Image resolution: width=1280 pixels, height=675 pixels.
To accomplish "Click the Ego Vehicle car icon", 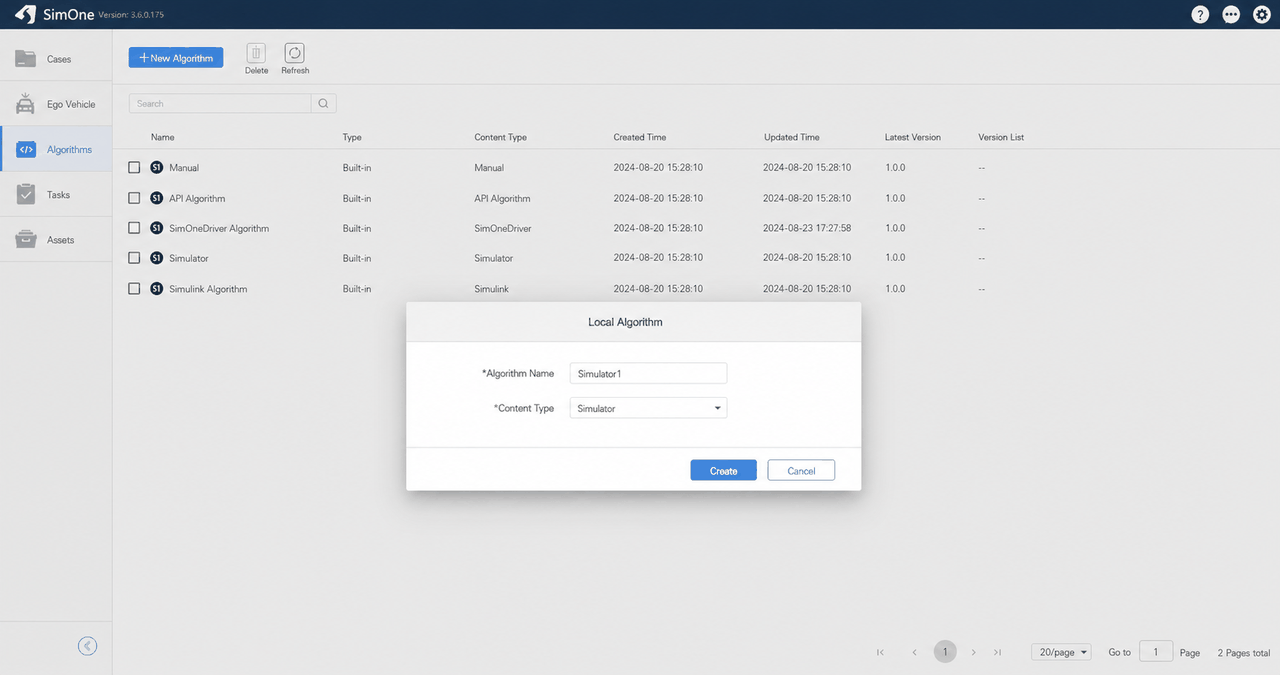I will [25, 104].
